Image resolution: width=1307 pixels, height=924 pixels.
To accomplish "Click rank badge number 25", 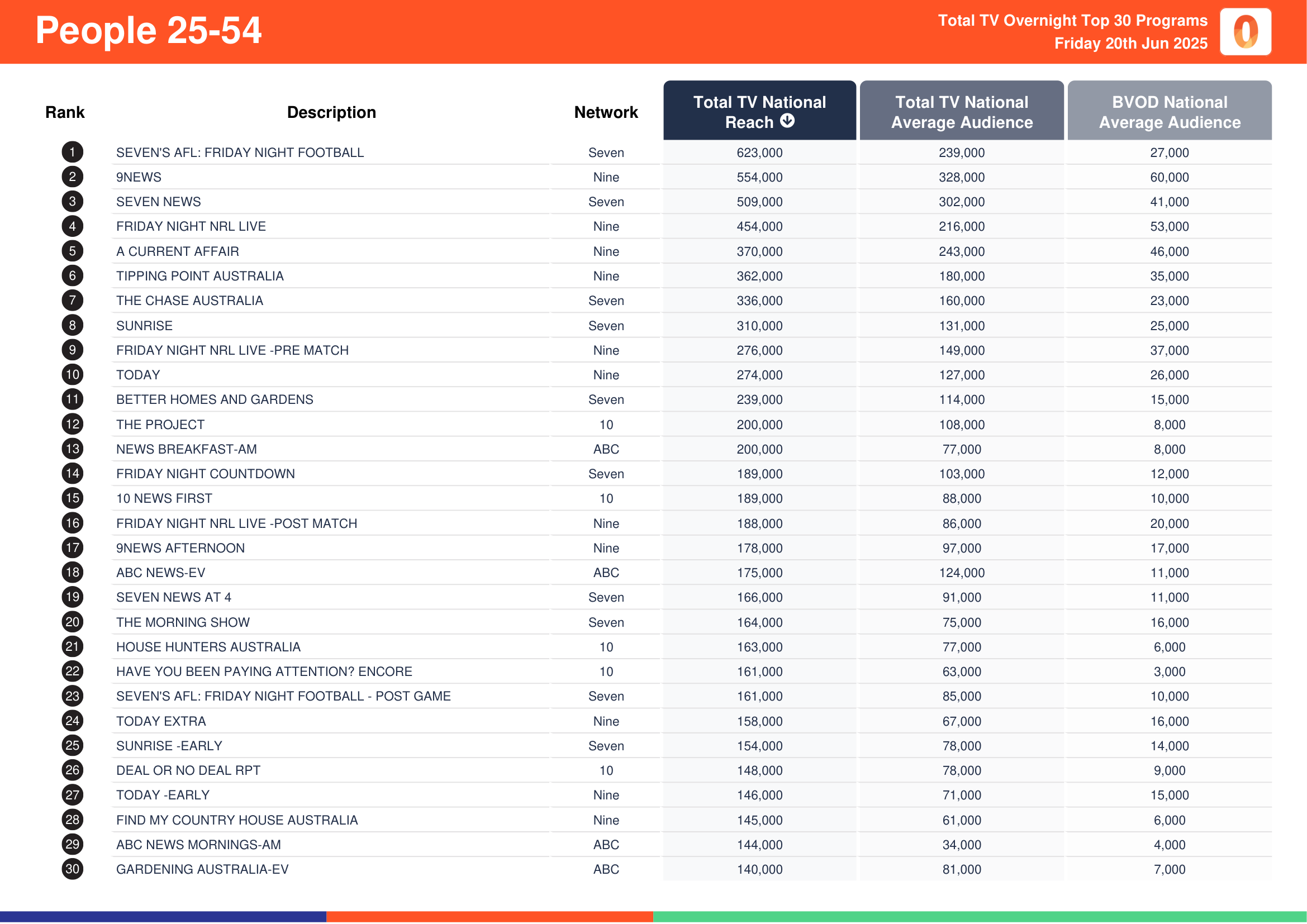I will click(x=72, y=745).
